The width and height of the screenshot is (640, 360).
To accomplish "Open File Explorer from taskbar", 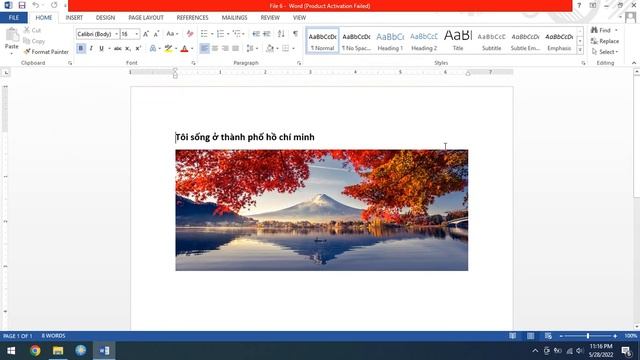I will [58, 350].
